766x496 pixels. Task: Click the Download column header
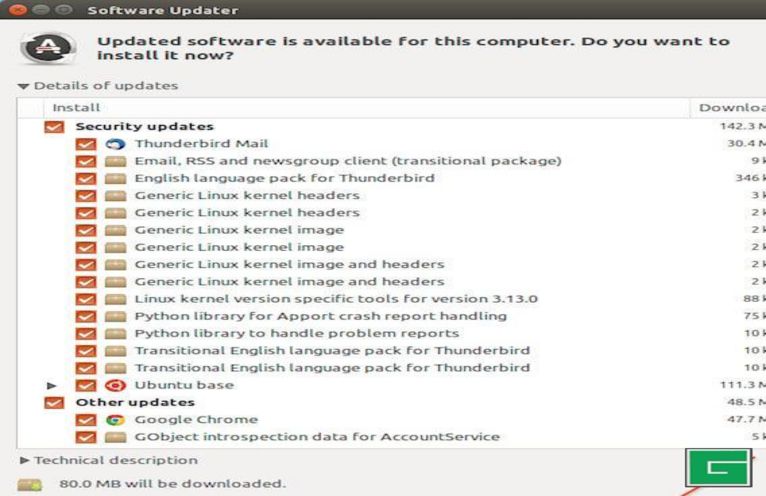pos(731,107)
